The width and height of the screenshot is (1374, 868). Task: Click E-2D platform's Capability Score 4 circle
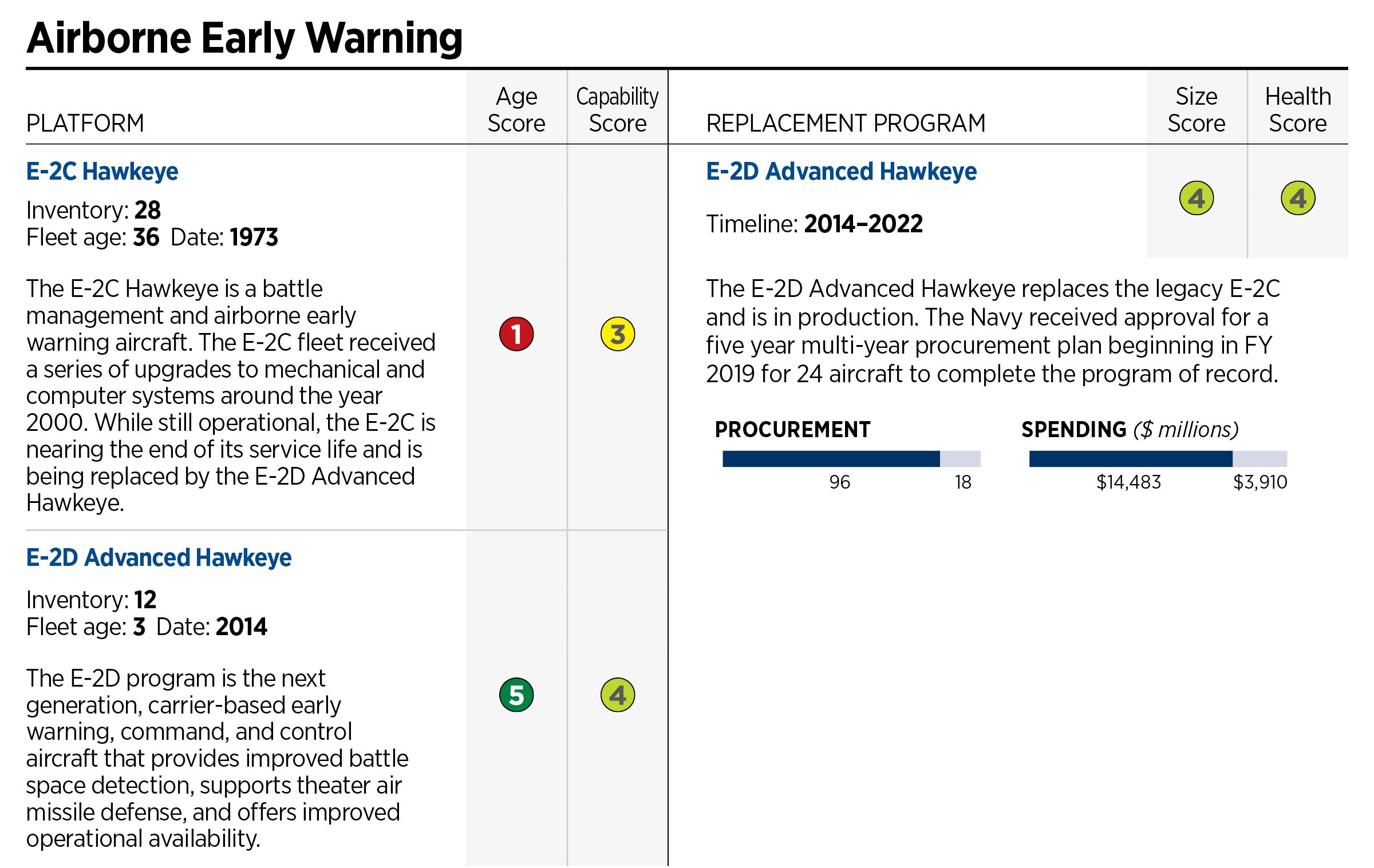click(x=617, y=695)
